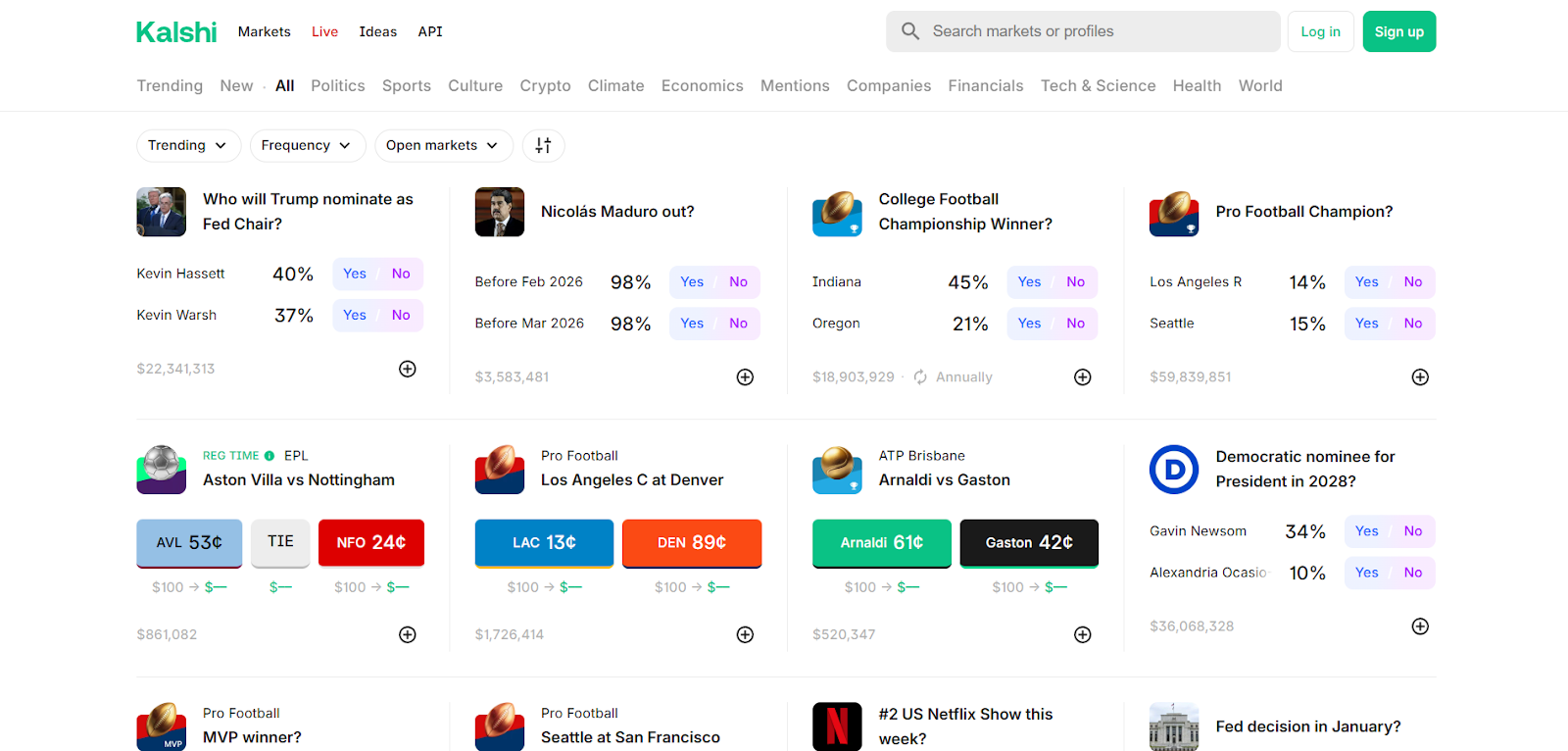Screen dimensions: 1568x751
Task: Focus the Search markets or profiles field
Action: [x=1083, y=31]
